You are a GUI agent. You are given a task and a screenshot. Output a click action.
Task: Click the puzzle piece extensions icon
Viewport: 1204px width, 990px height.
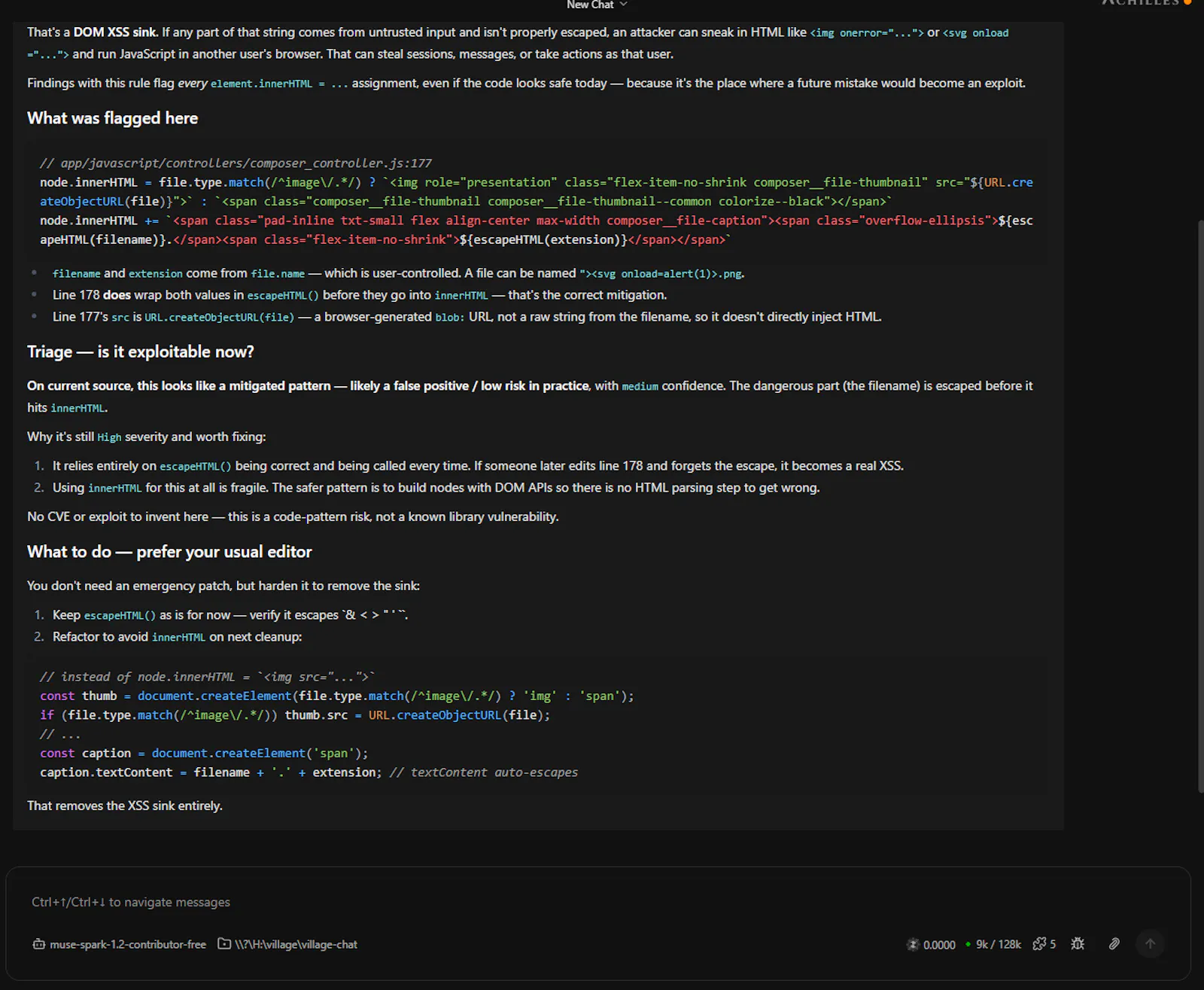click(x=1039, y=944)
